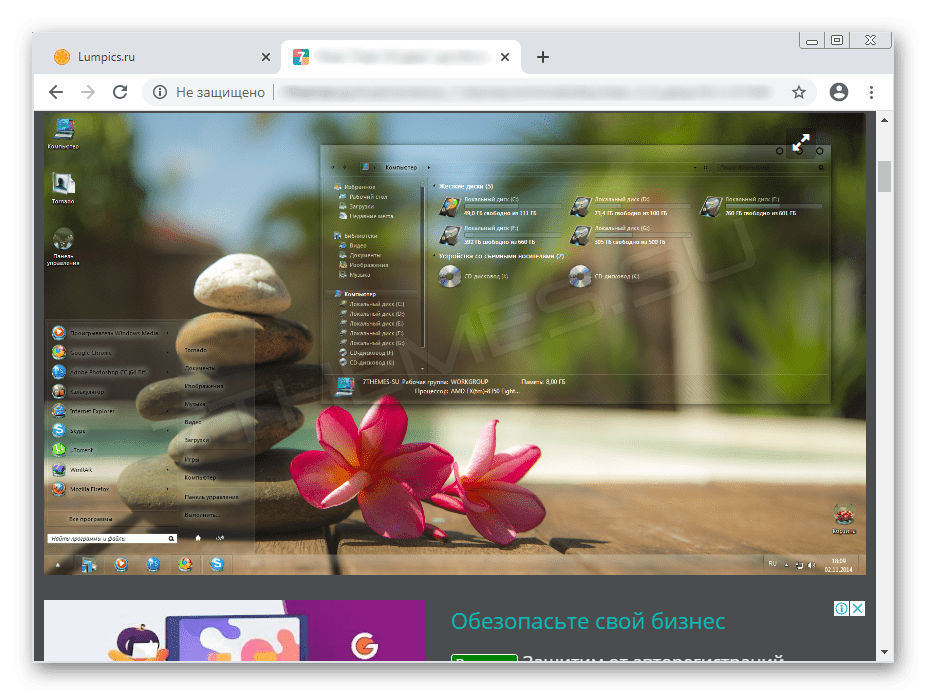This screenshot has height=695, width=926.
Task: Click the colorful ad banner illustration
Action: tap(235, 632)
